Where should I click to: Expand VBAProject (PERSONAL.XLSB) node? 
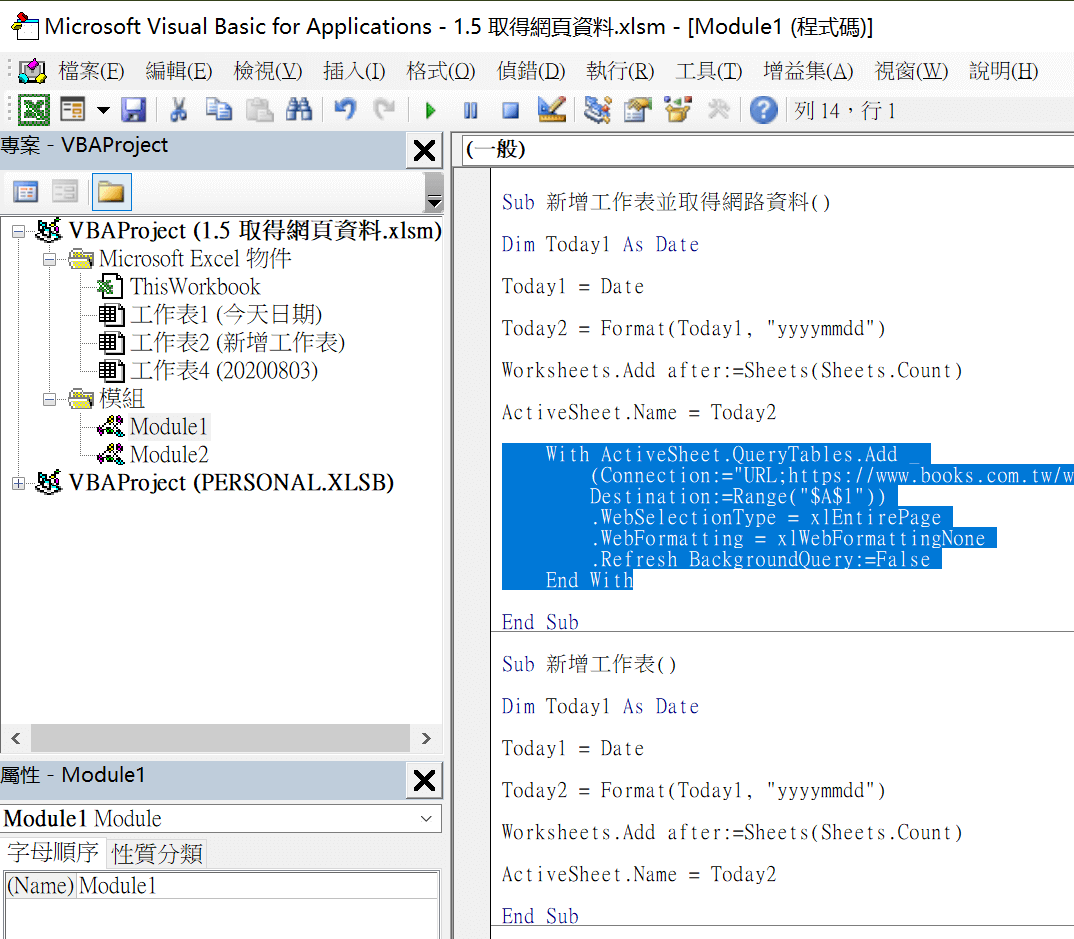click(x=18, y=484)
